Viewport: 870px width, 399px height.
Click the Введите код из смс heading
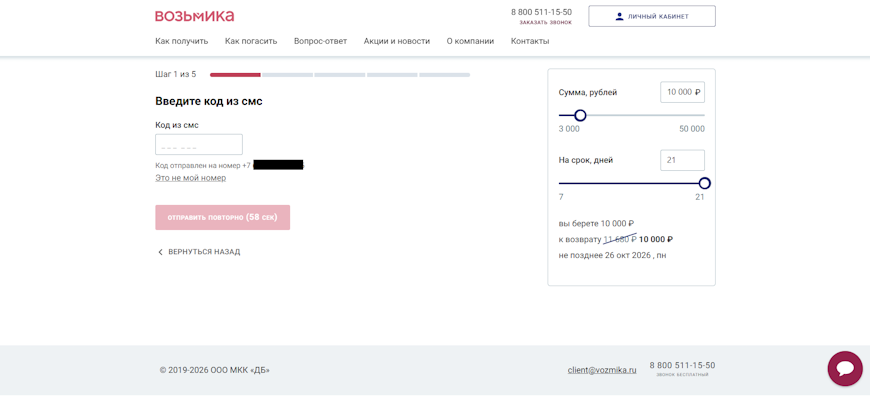click(x=209, y=102)
